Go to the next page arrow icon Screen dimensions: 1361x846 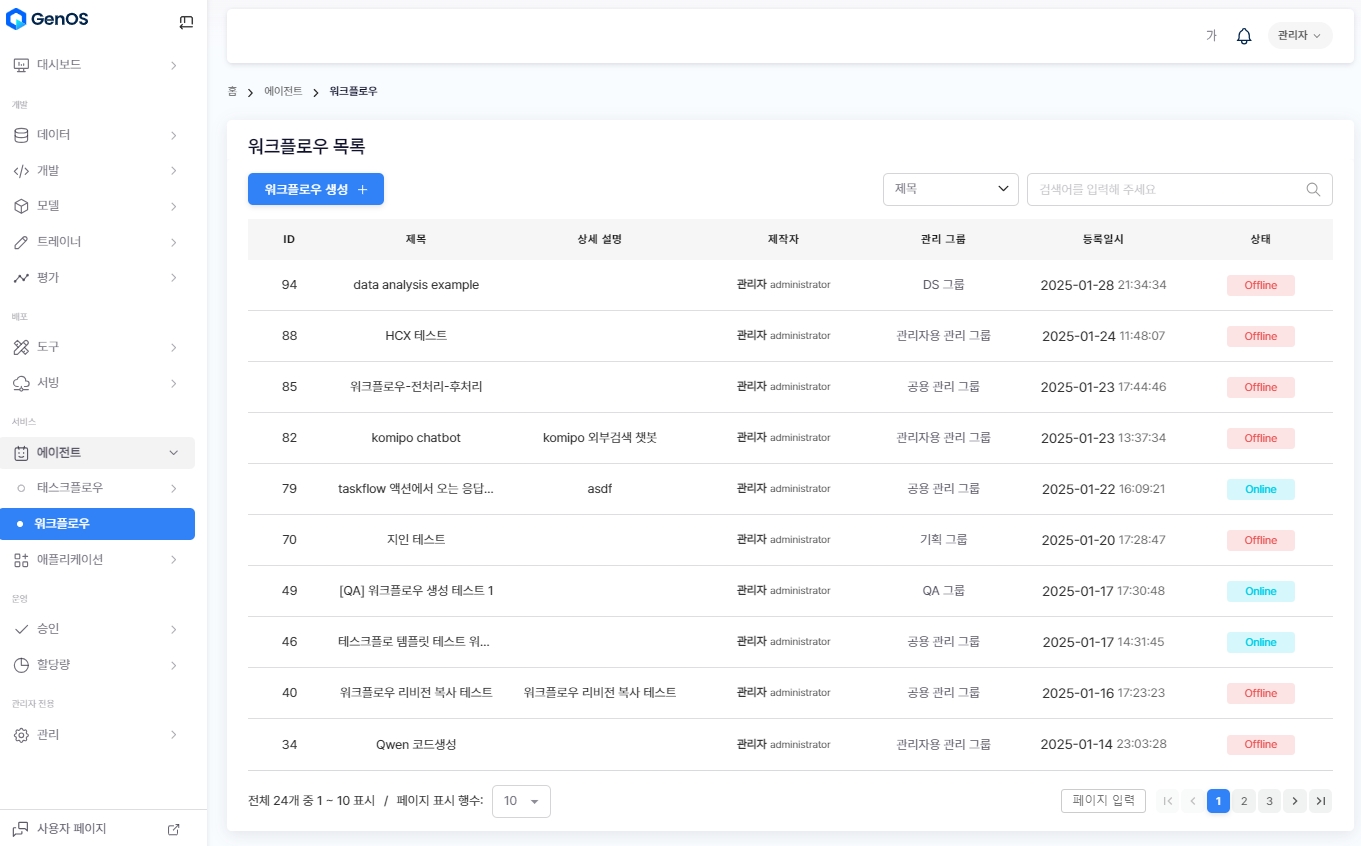point(1295,801)
